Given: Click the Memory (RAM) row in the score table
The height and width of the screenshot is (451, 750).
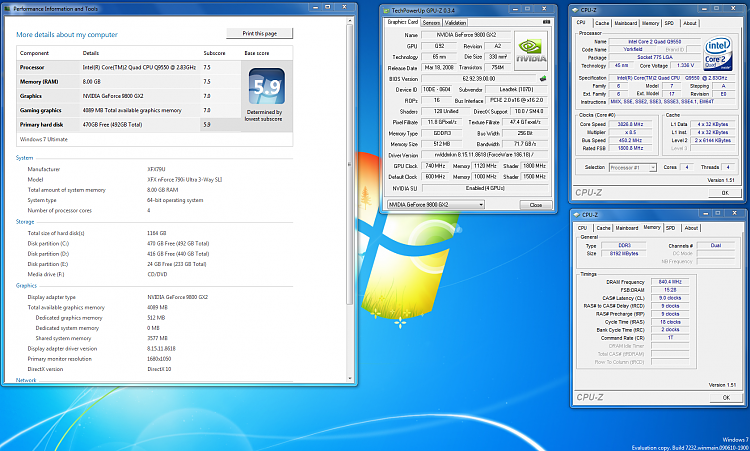Looking at the screenshot, I should pos(129,82).
